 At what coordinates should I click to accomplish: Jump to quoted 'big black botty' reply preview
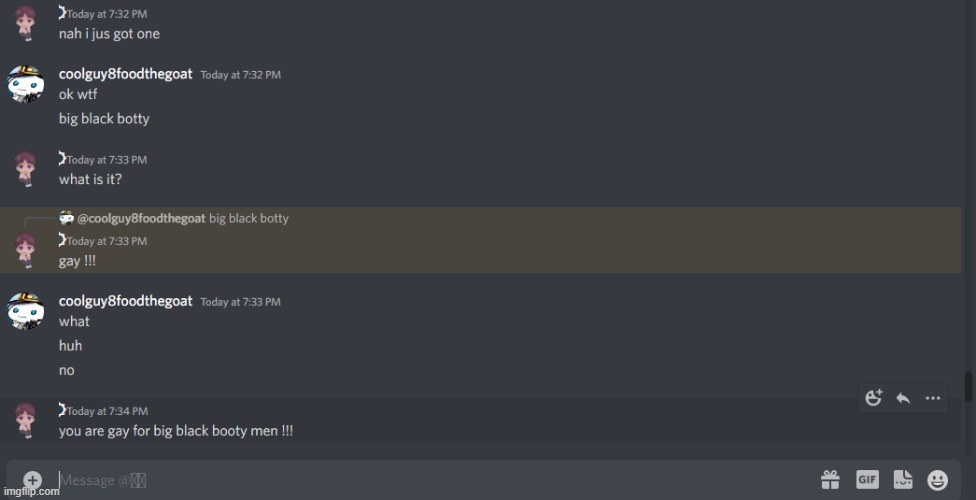(249, 219)
